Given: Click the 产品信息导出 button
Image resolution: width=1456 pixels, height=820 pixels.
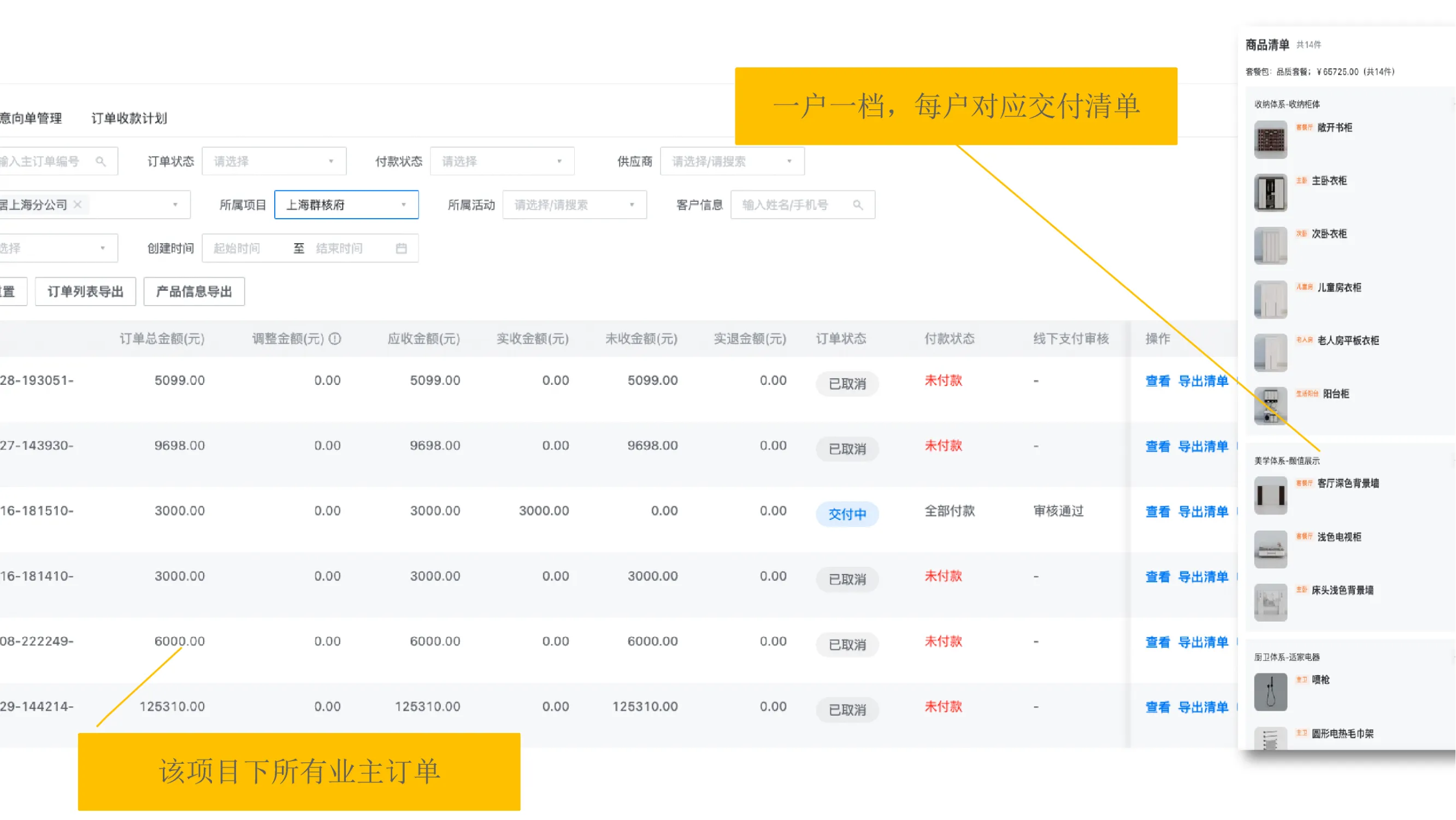Looking at the screenshot, I should pyautogui.click(x=194, y=292).
